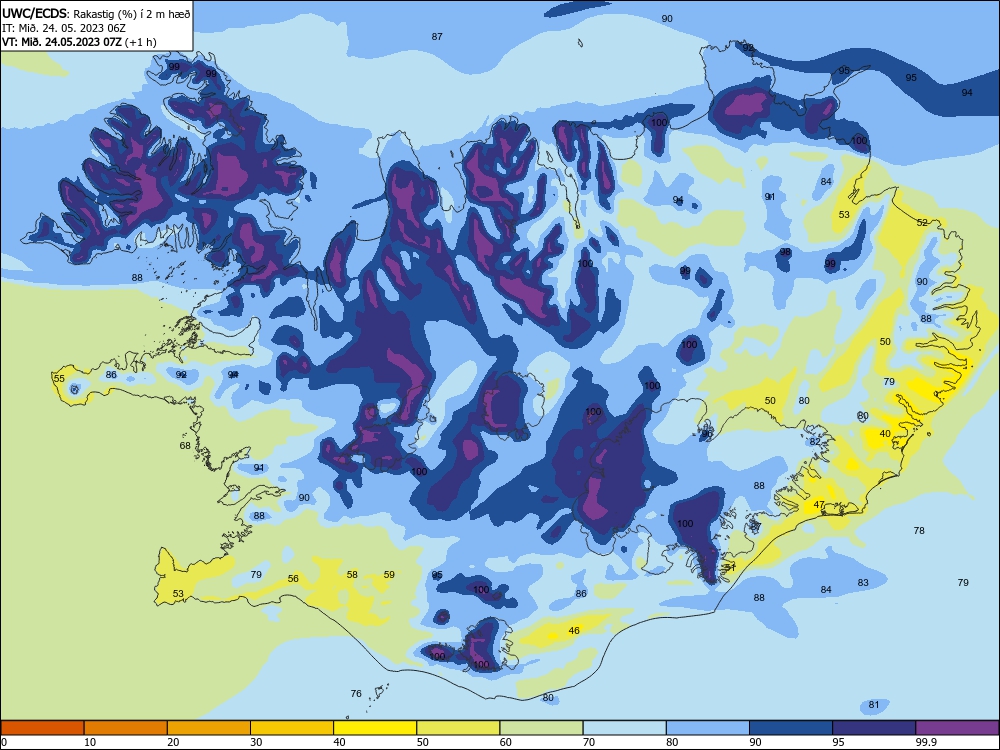Image resolution: width=1000 pixels, height=750 pixels.
Task: Click the '20' legend tick label
Action: pyautogui.click(x=173, y=742)
